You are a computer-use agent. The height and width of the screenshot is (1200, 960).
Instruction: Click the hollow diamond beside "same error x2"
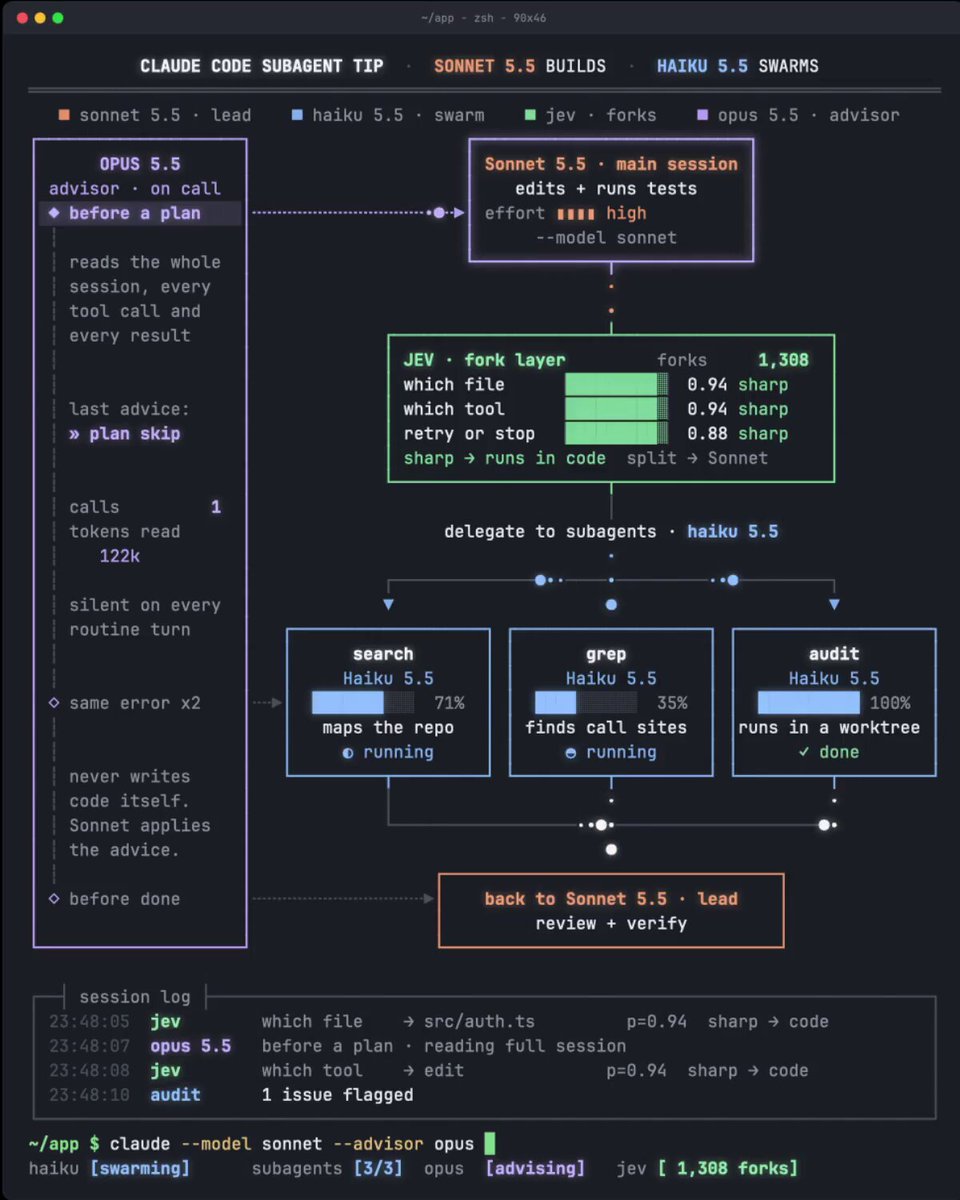pos(54,703)
